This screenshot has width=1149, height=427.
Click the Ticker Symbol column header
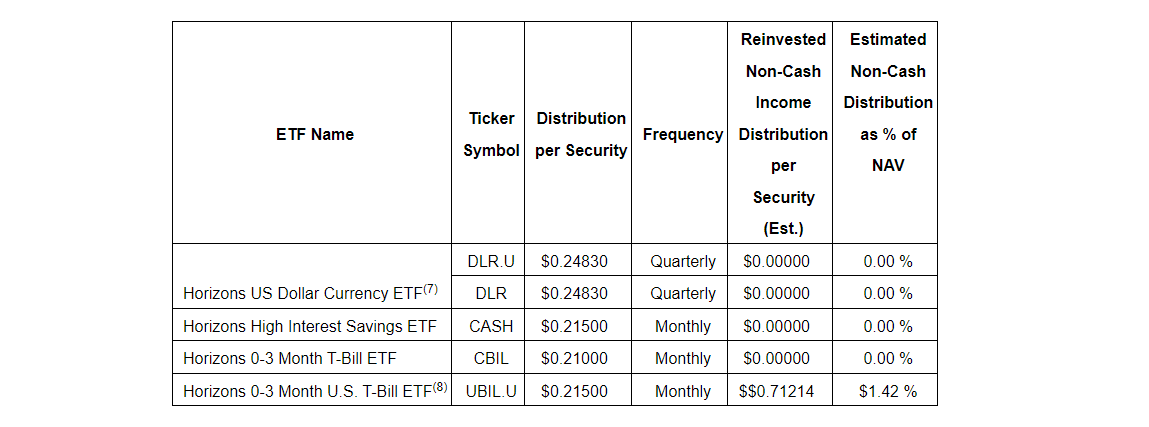pos(491,134)
